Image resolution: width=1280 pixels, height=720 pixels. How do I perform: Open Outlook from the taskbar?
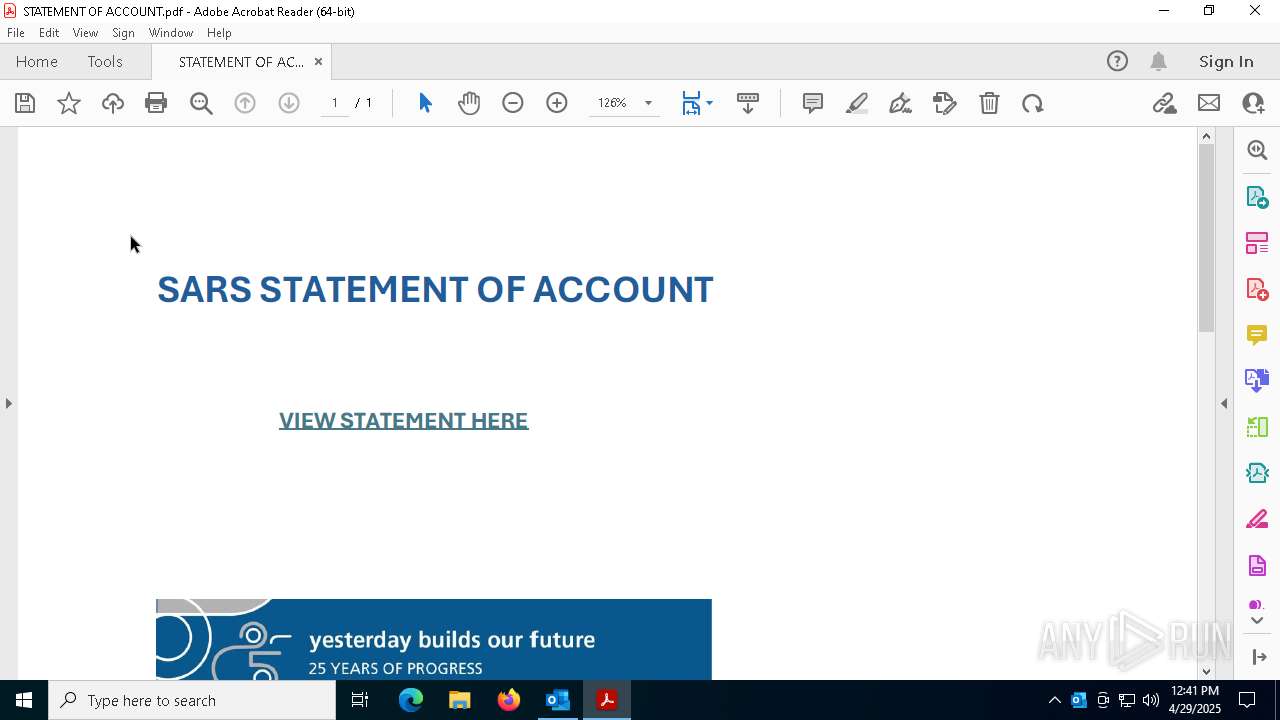(x=557, y=700)
